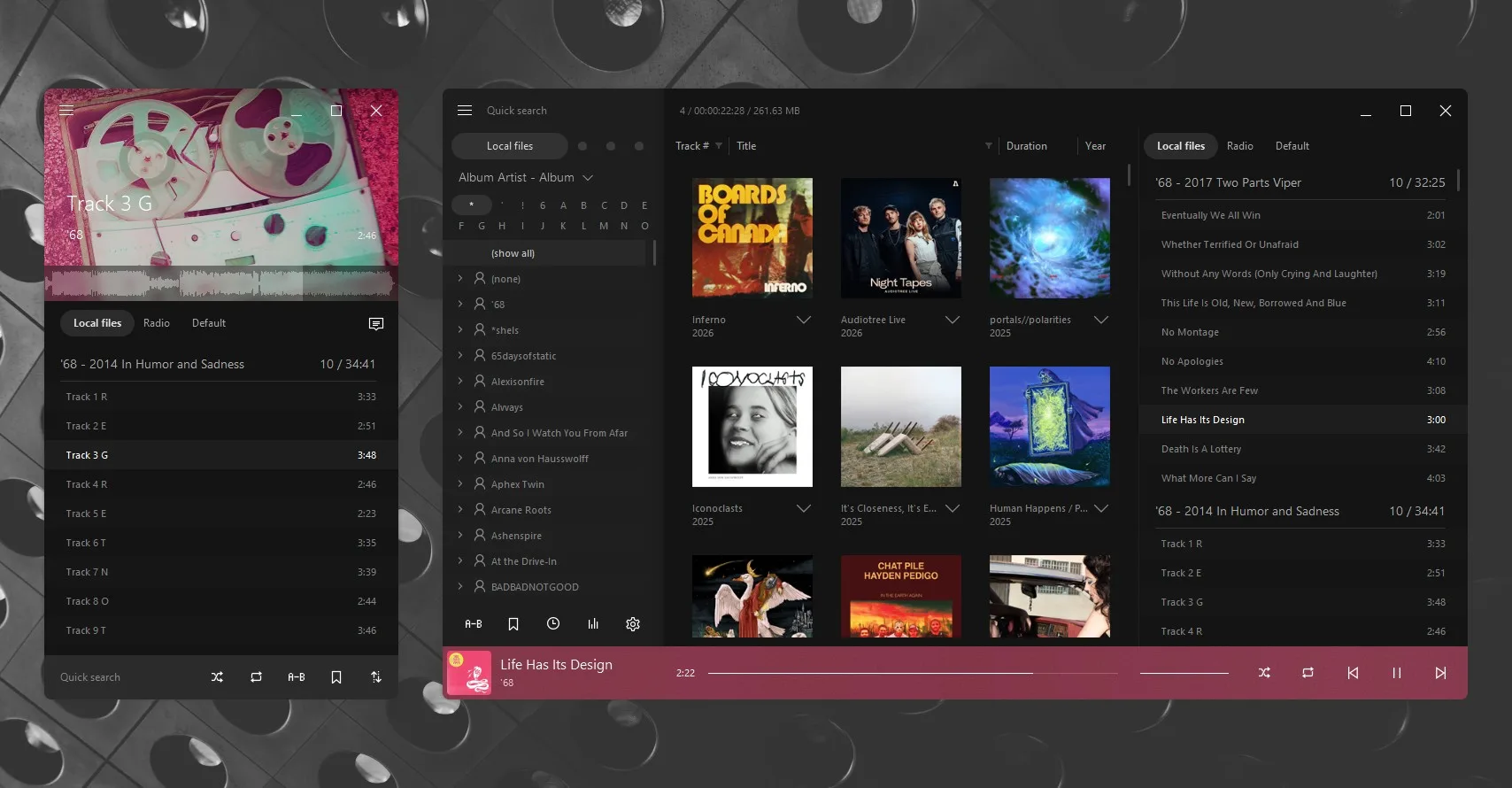This screenshot has width=1512, height=788.
Task: Focus the Quick search field in mini player
Action: coord(90,677)
